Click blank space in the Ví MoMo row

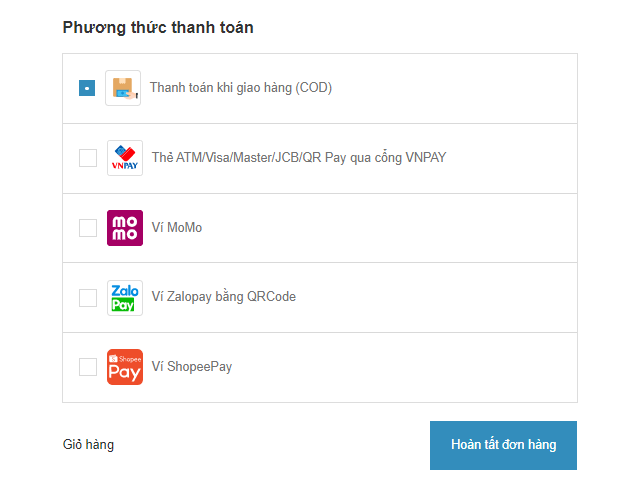pyautogui.click(x=386, y=228)
